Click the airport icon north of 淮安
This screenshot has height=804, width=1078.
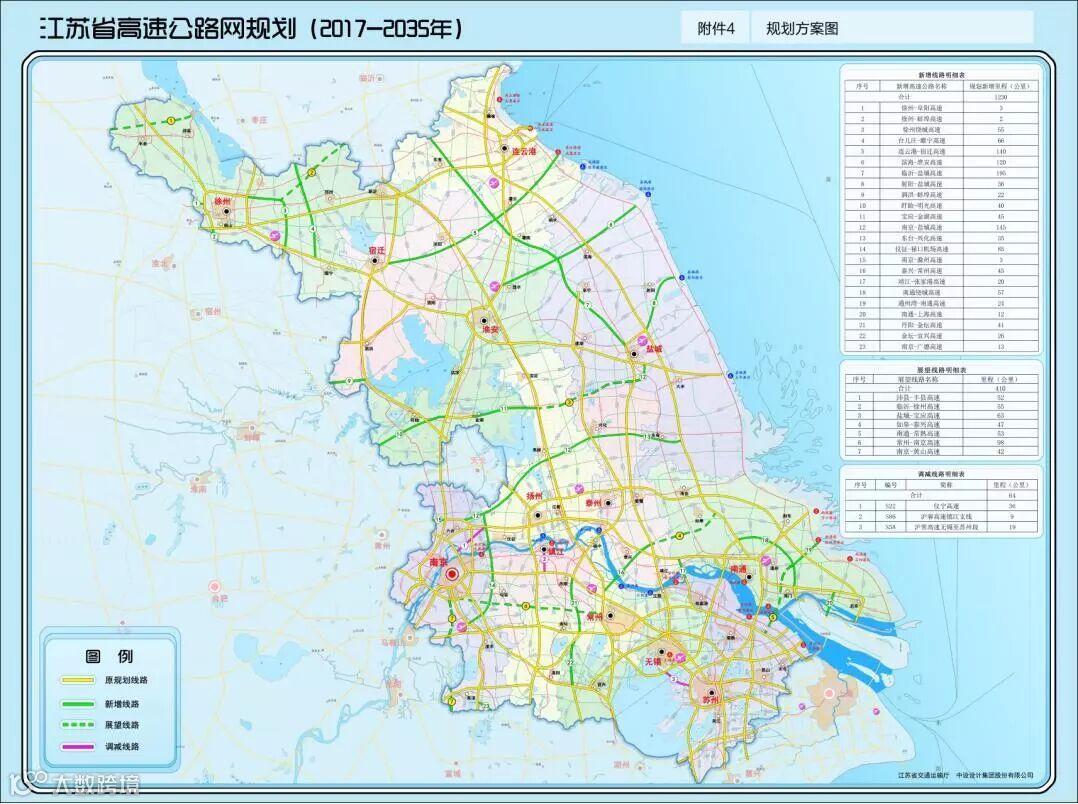494,285
